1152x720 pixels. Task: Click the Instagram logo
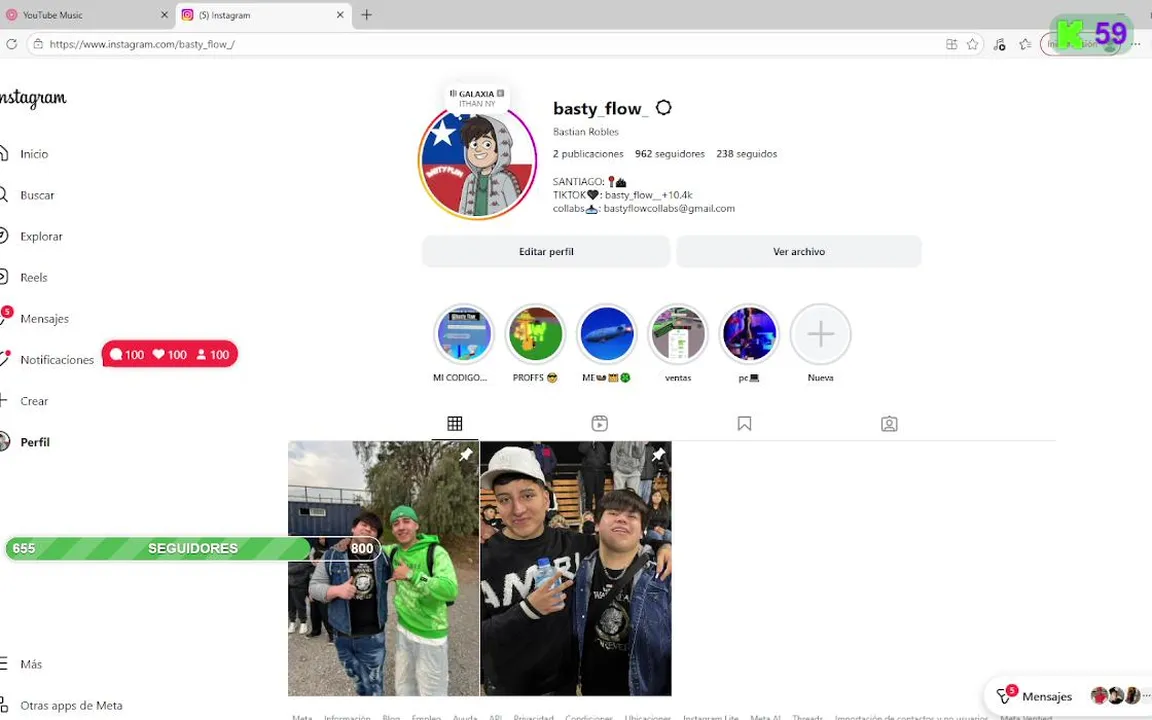(x=33, y=98)
